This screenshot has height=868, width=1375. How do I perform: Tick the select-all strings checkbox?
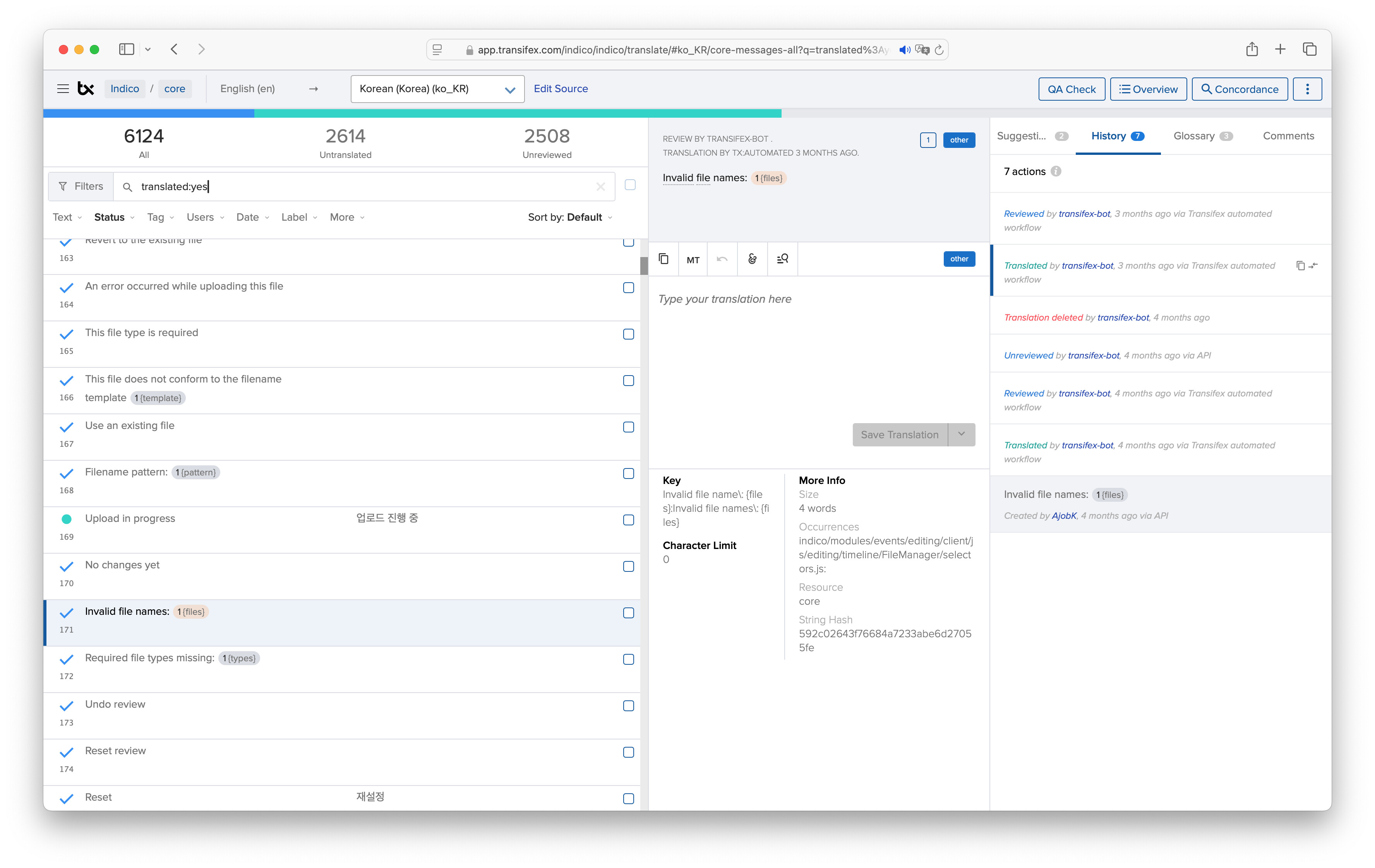pos(630,185)
